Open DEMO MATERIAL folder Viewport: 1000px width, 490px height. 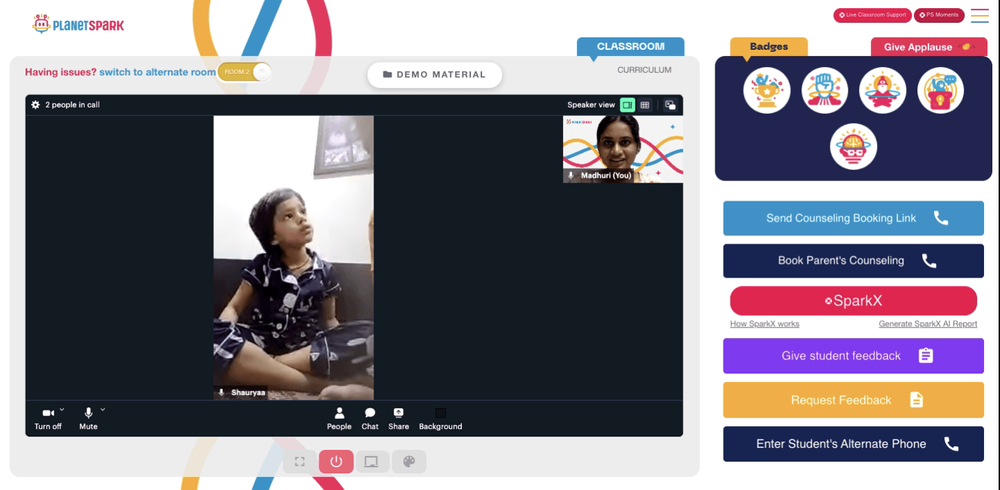[x=434, y=75]
